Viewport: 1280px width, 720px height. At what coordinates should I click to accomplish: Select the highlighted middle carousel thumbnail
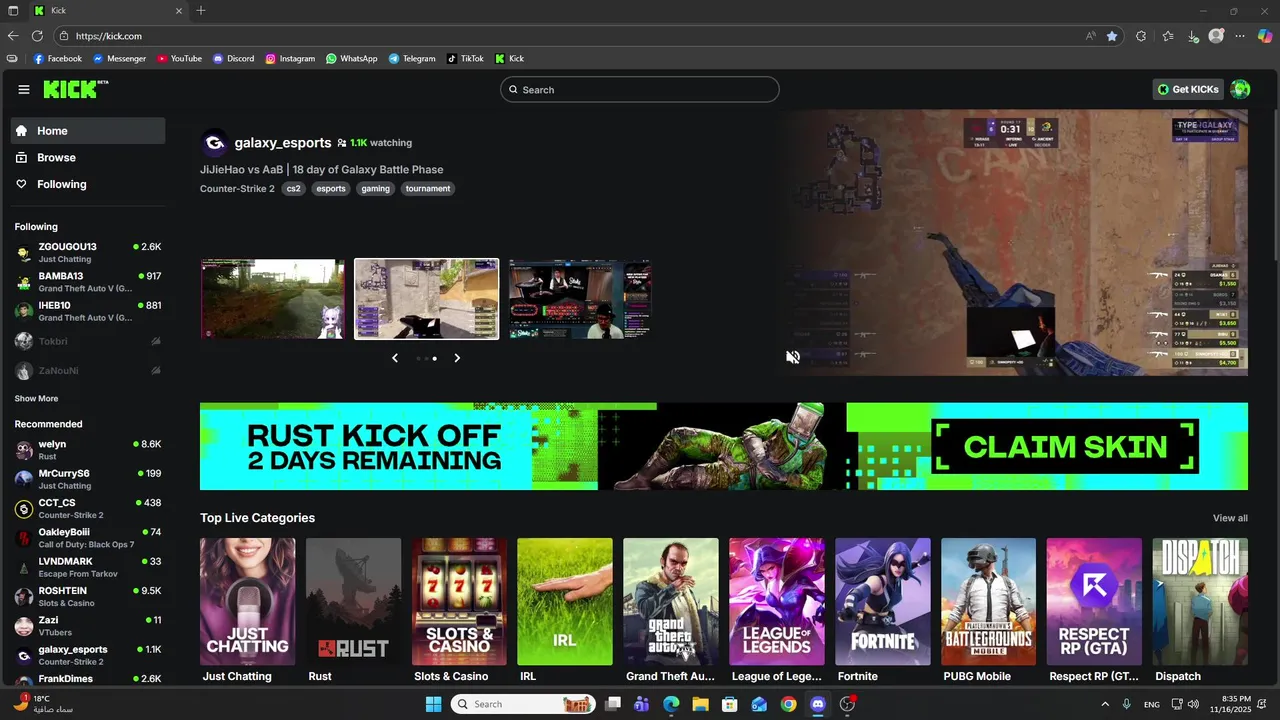tap(426, 299)
